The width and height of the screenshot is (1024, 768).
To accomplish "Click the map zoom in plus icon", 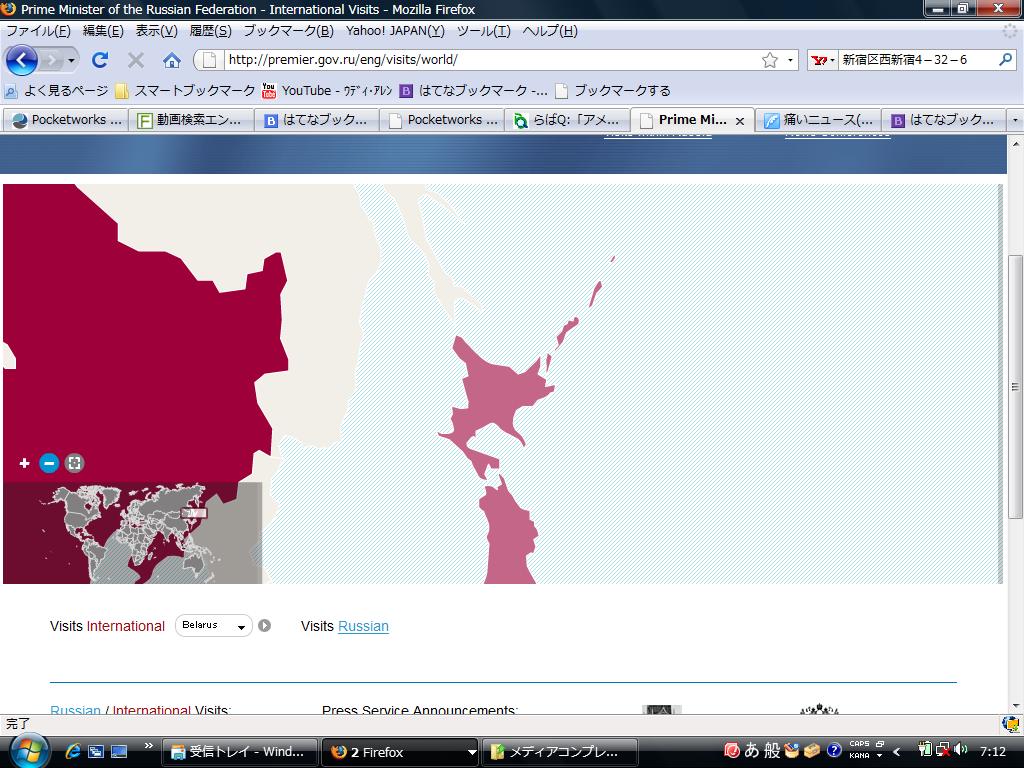I will [x=25, y=463].
